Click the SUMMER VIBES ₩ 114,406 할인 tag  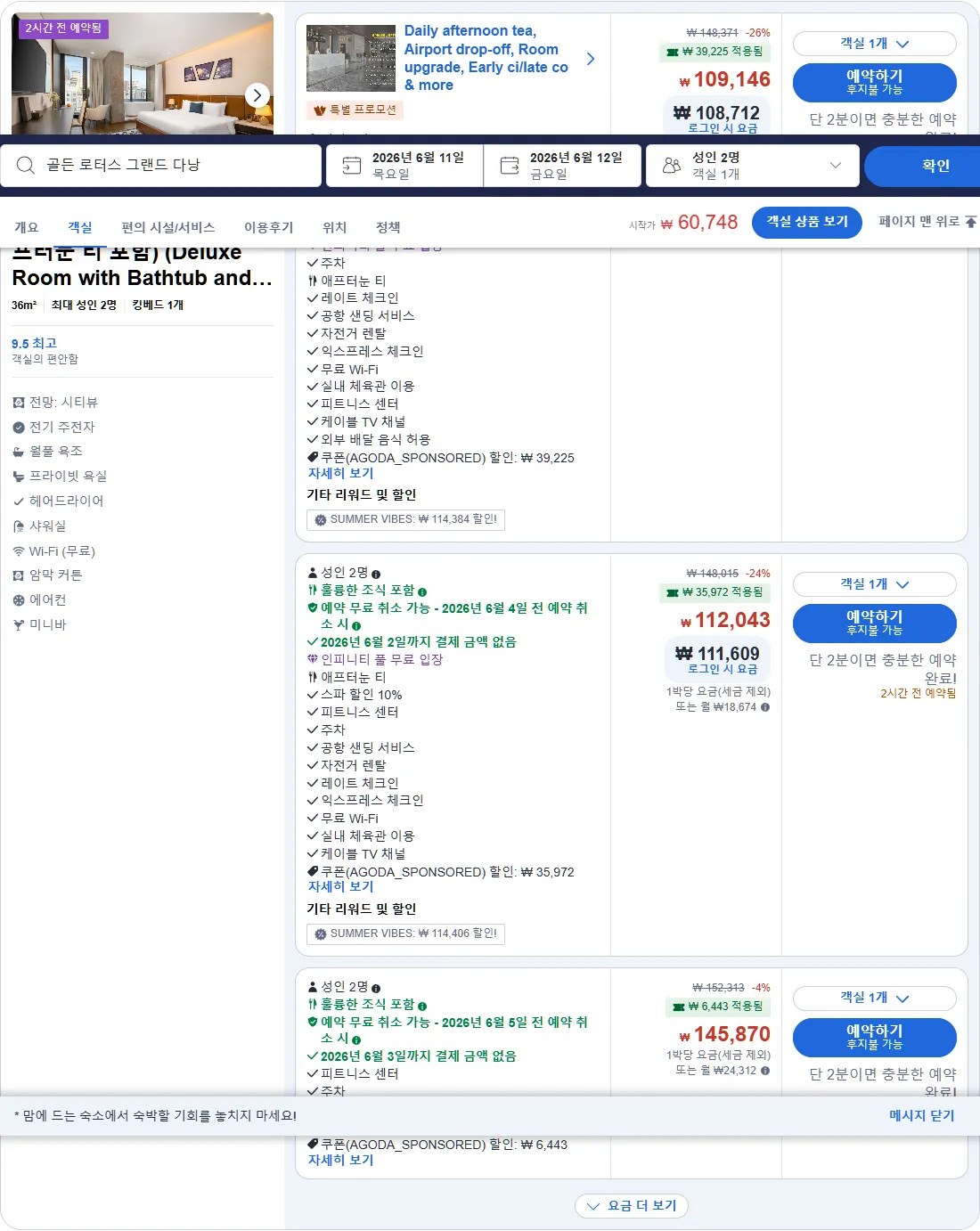pyautogui.click(x=406, y=933)
